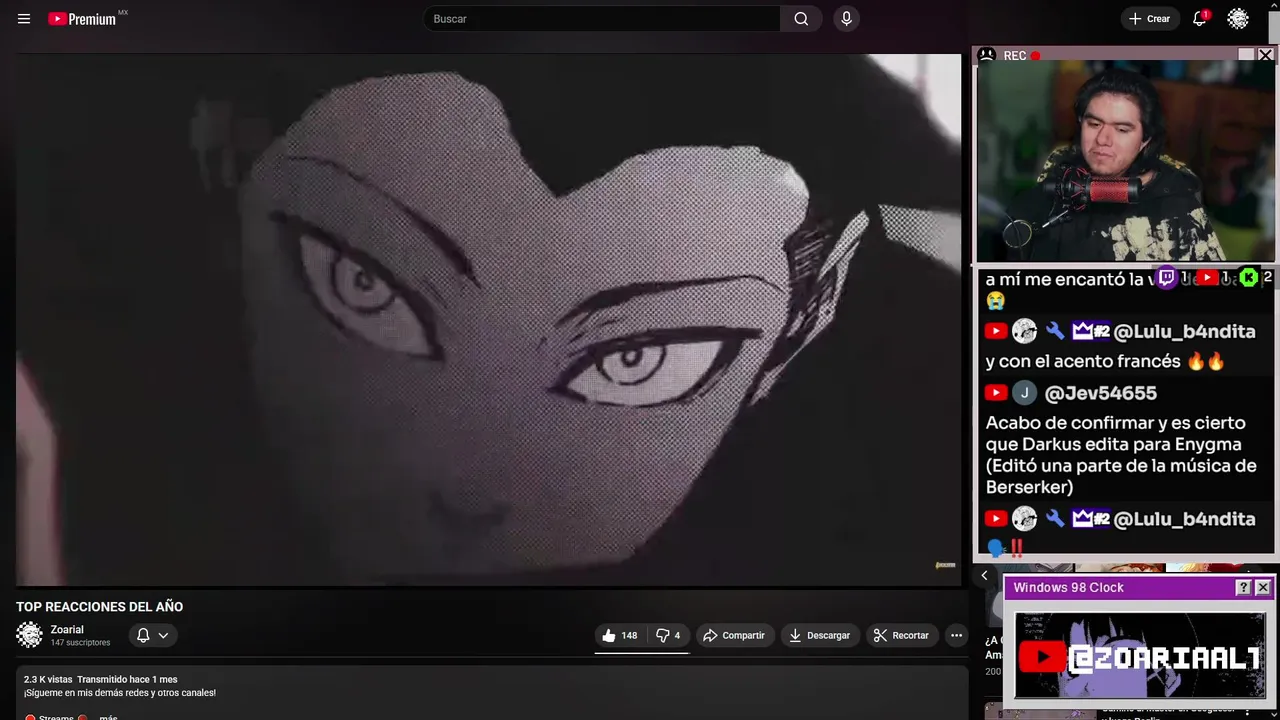Select username '@Jev54655' in chat
This screenshot has height=720, width=1280.
tap(1101, 393)
